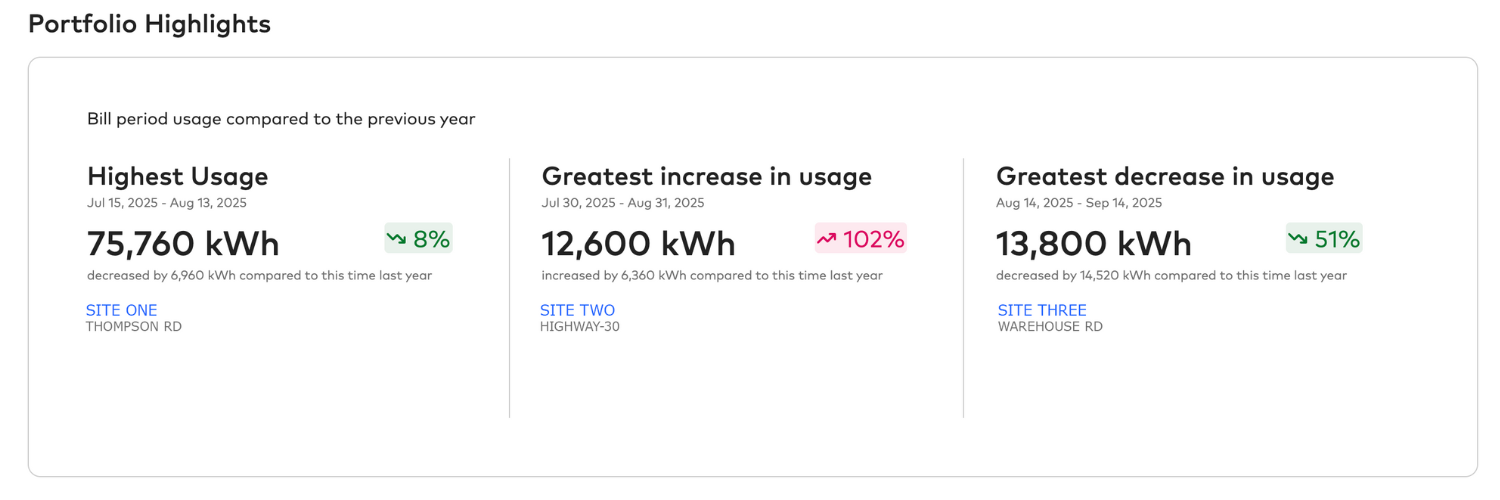Select the Greatest decrease in usage title

click(1165, 177)
